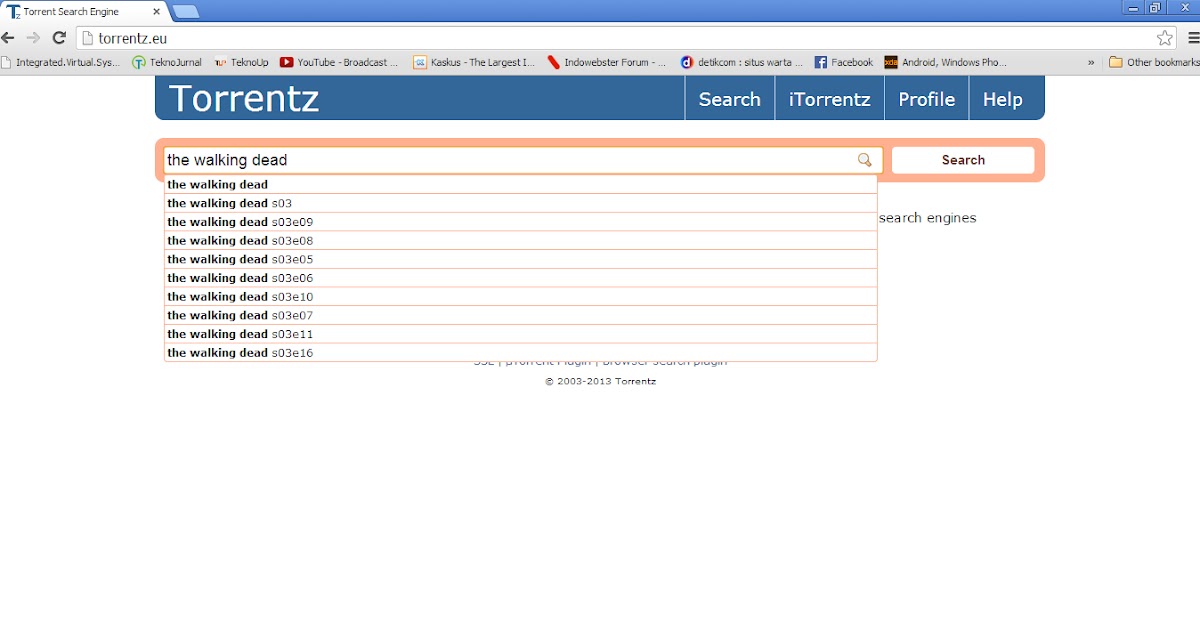Click the browser back arrow
This screenshot has width=1200, height=630.
pos(9,38)
